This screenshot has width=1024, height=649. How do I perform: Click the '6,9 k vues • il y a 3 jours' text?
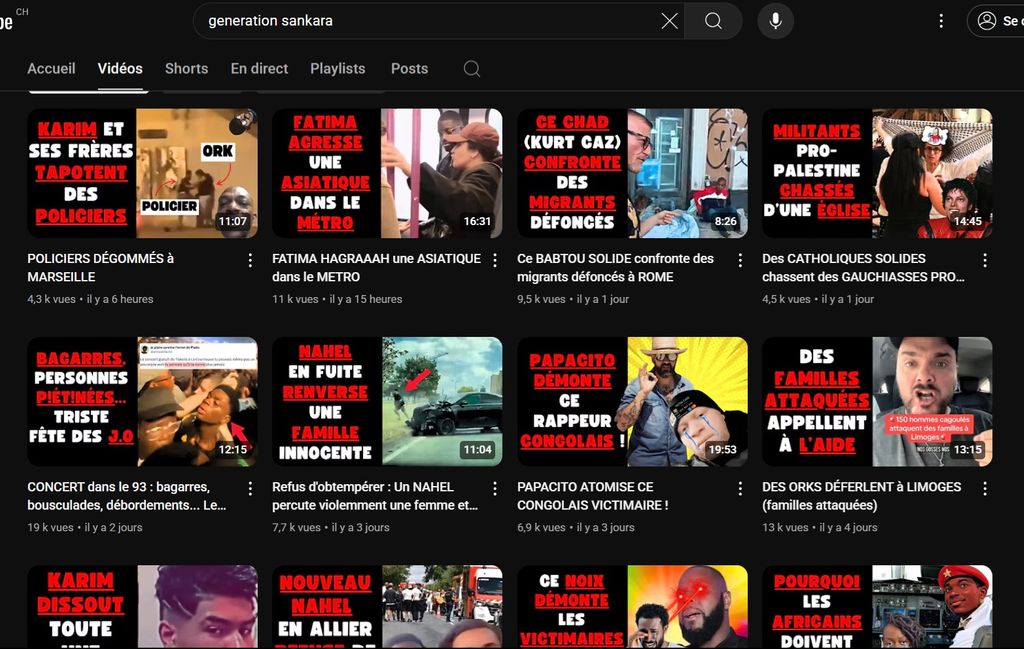click(x=575, y=527)
